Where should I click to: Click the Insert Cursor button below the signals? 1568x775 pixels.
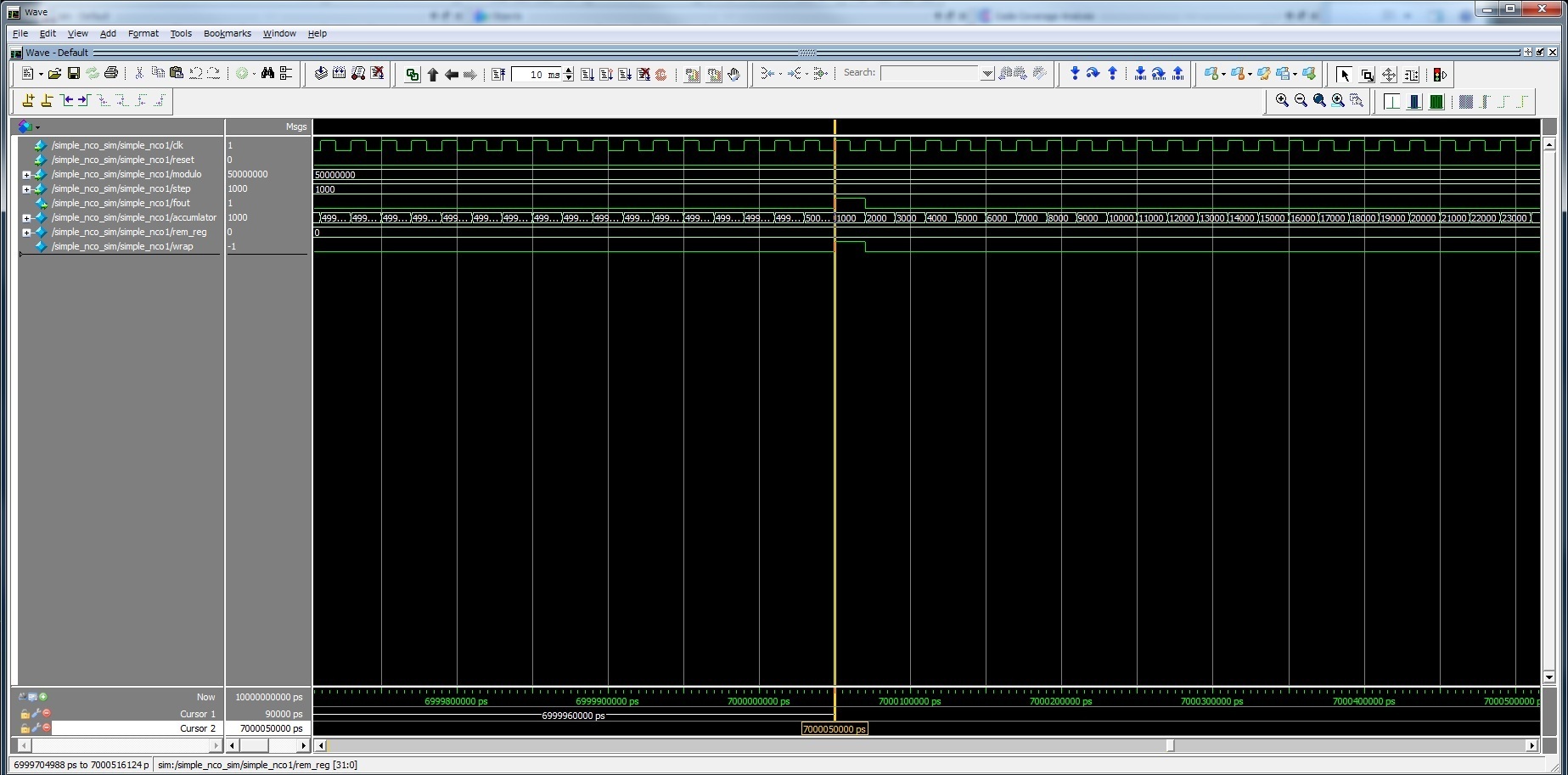pyautogui.click(x=43, y=697)
